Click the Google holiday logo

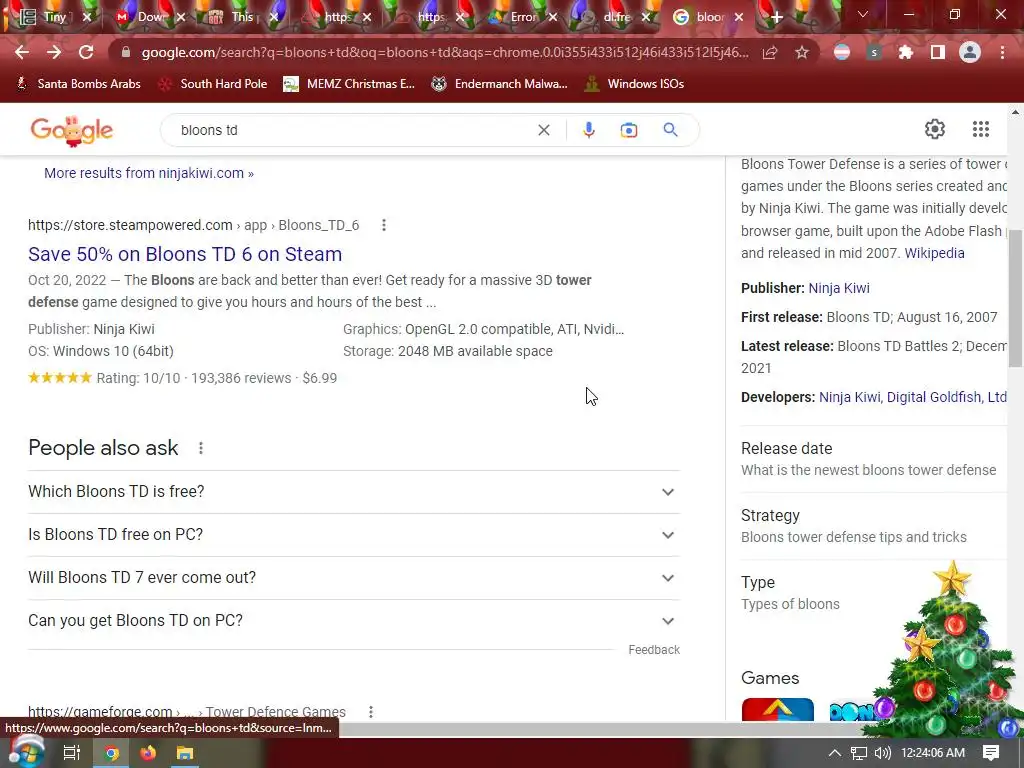click(x=72, y=130)
